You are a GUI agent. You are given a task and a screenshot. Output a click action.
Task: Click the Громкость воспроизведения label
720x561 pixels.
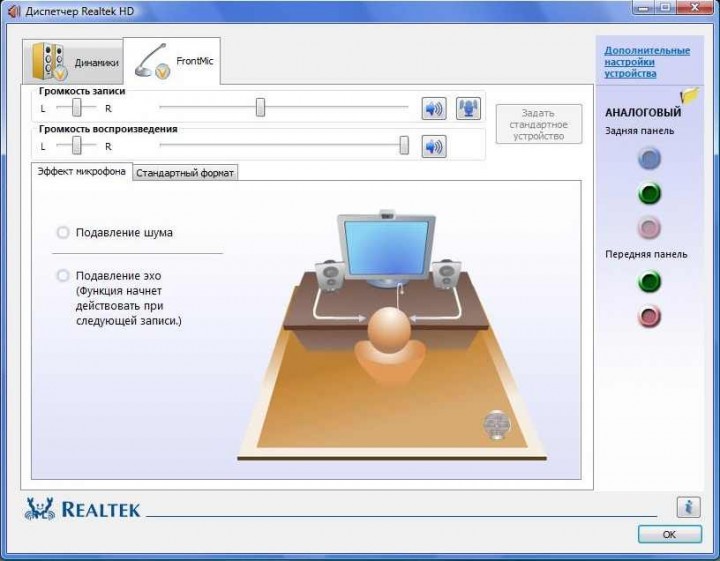tap(108, 129)
